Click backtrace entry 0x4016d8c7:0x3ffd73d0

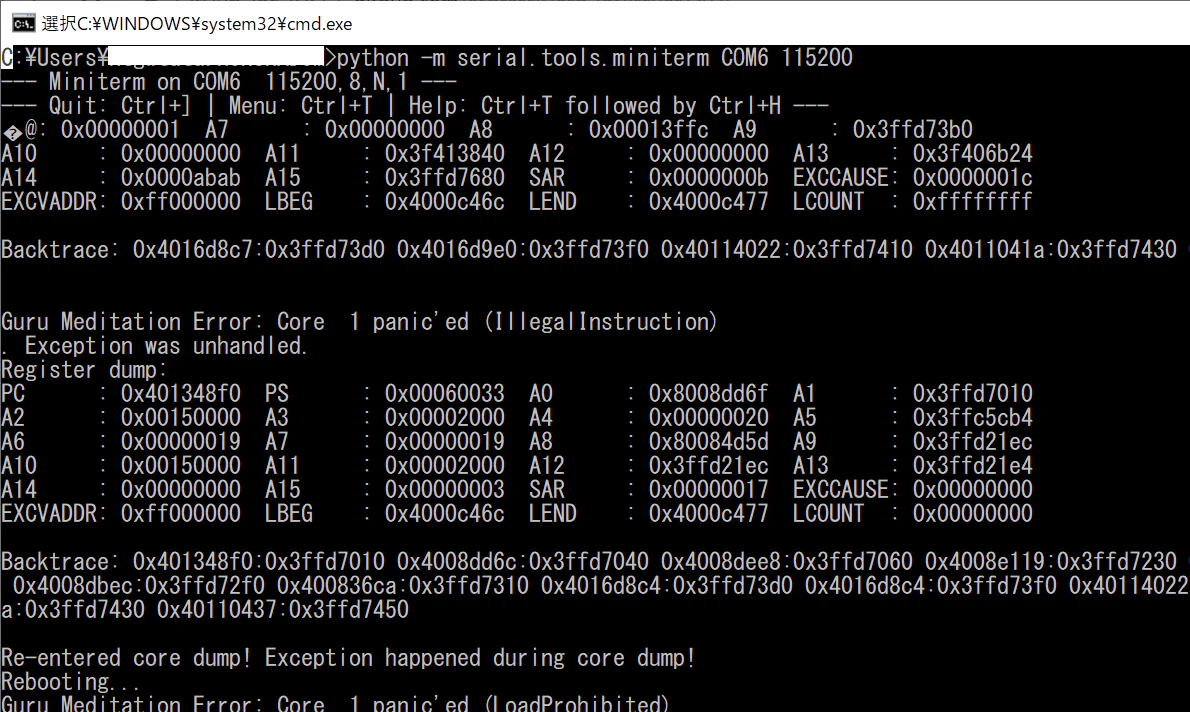(x=259, y=250)
